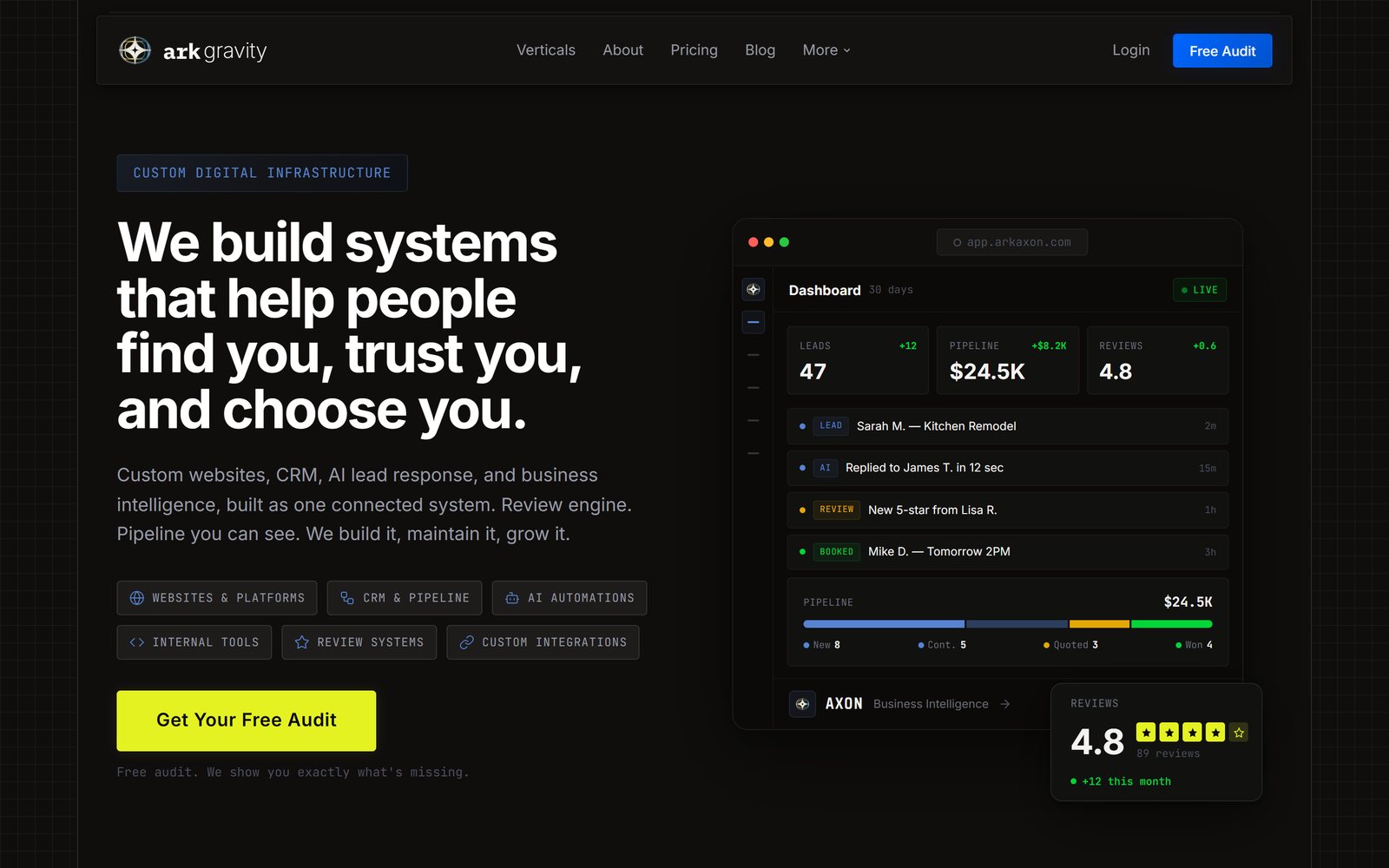
Task: Select the highlighted sidebar item in dashboard
Action: (754, 322)
